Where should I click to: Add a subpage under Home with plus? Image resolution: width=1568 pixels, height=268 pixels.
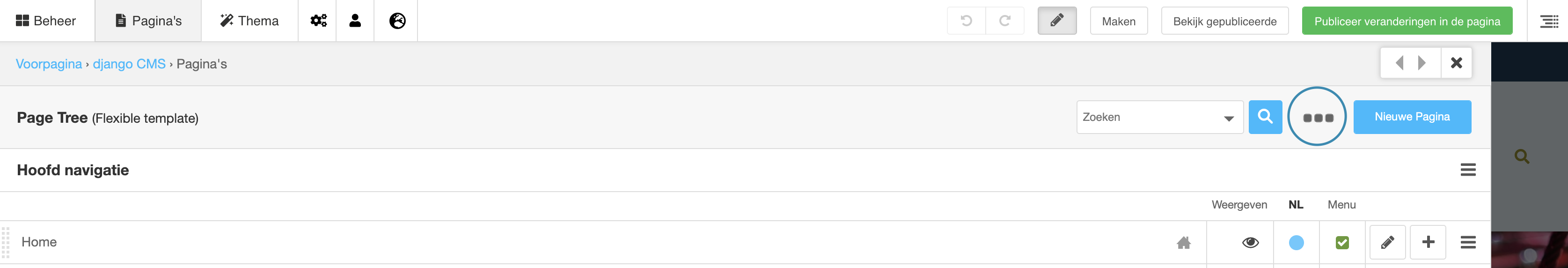1428,242
